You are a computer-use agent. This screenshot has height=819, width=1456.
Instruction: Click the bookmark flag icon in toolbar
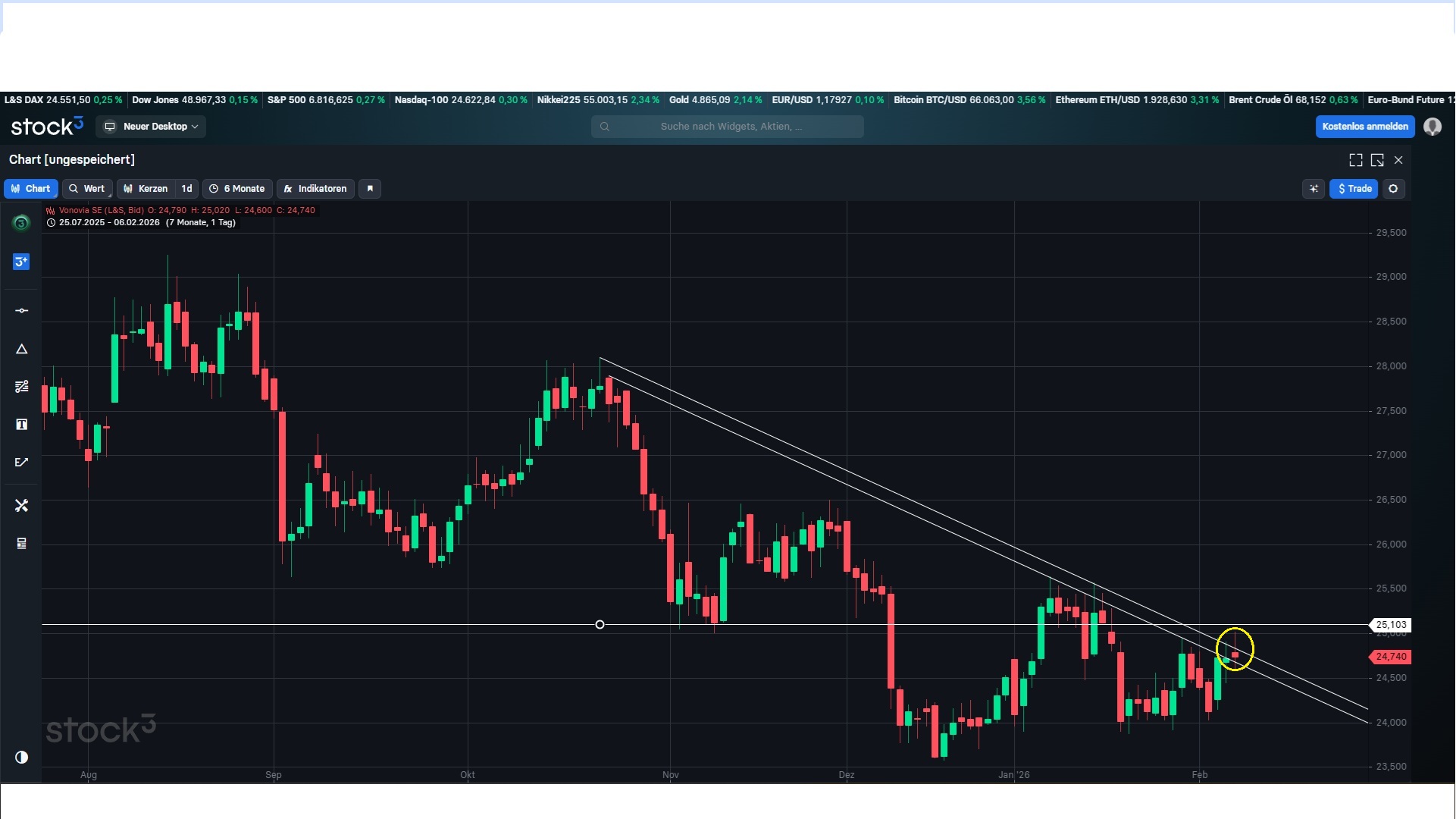[370, 189]
